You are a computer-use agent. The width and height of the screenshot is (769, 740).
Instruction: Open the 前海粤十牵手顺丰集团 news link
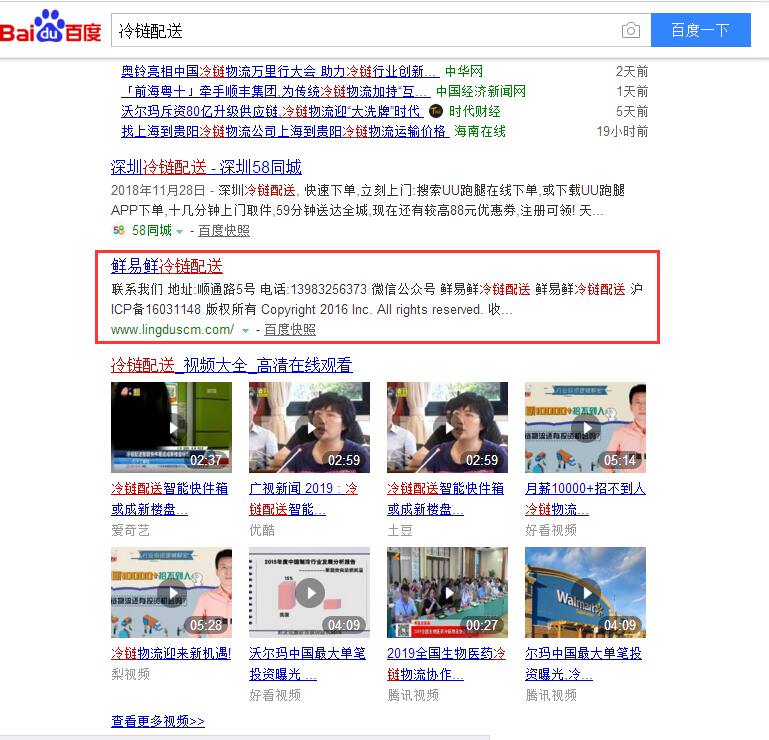click(276, 91)
